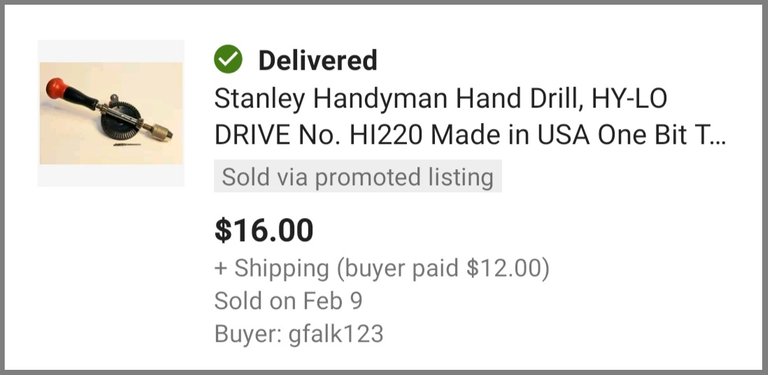Click the word Shipping in order details
Image resolution: width=768 pixels, height=375 pixels.
coord(282,269)
